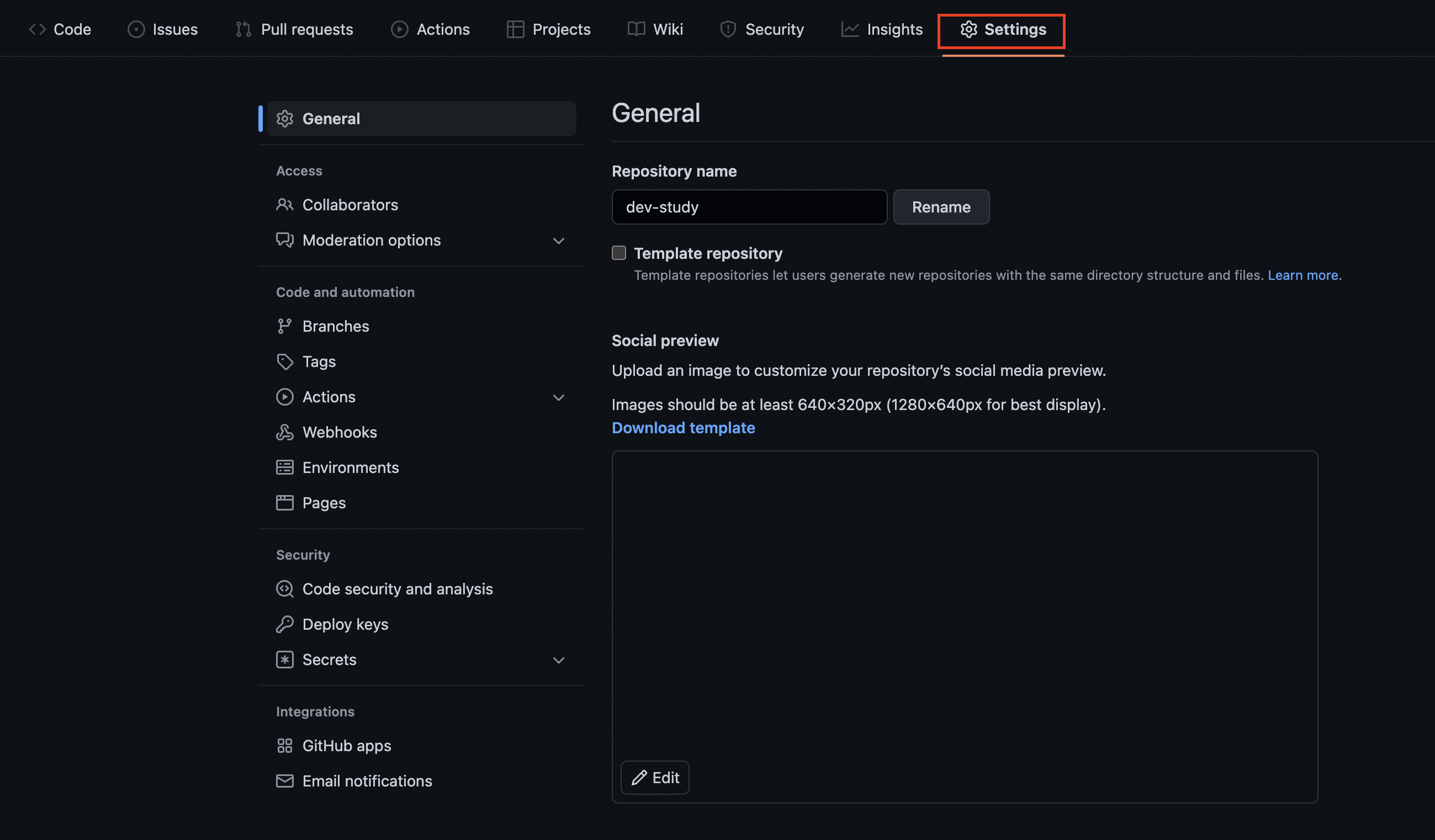Click the Repository name input field
Image resolution: width=1435 pixels, height=840 pixels.
(749, 207)
